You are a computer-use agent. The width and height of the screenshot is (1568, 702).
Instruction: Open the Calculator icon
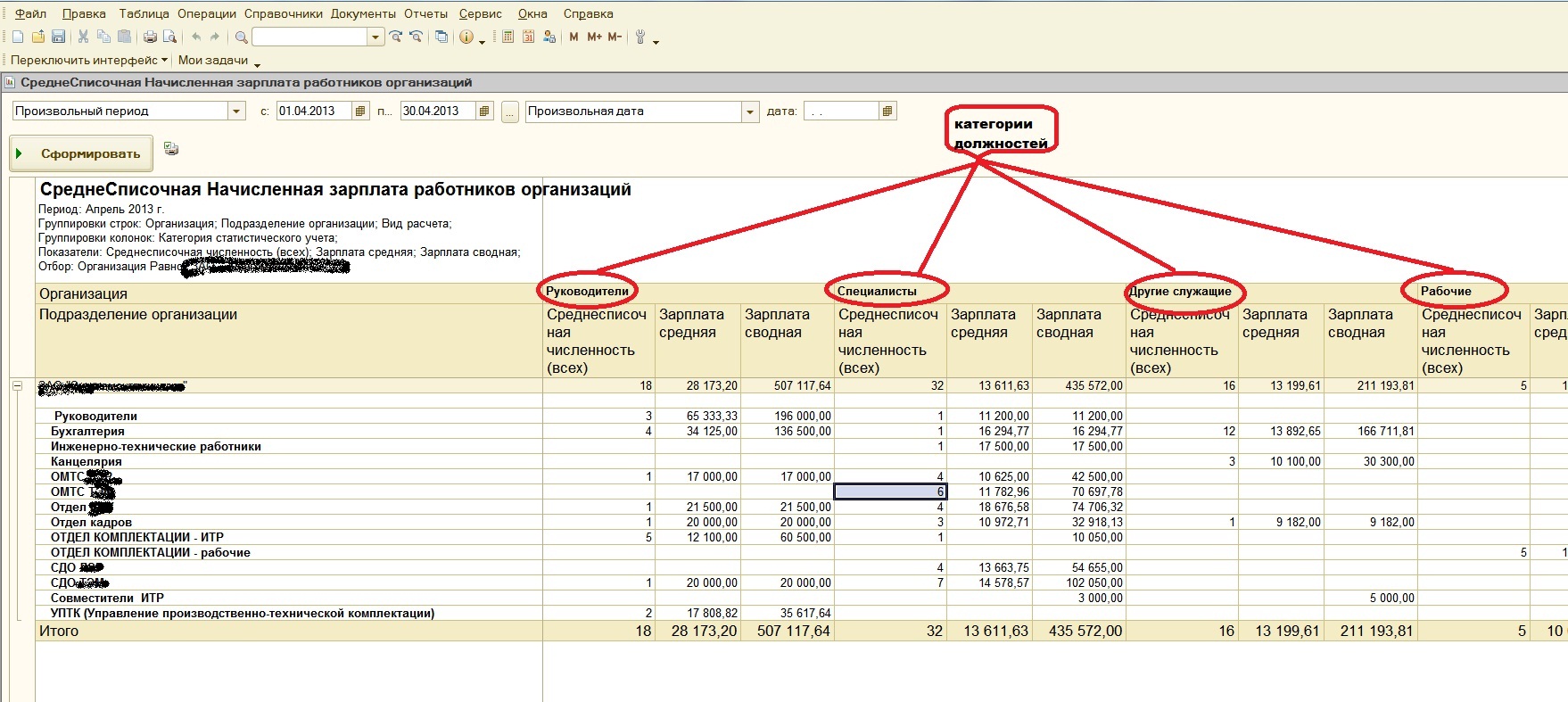[508, 37]
